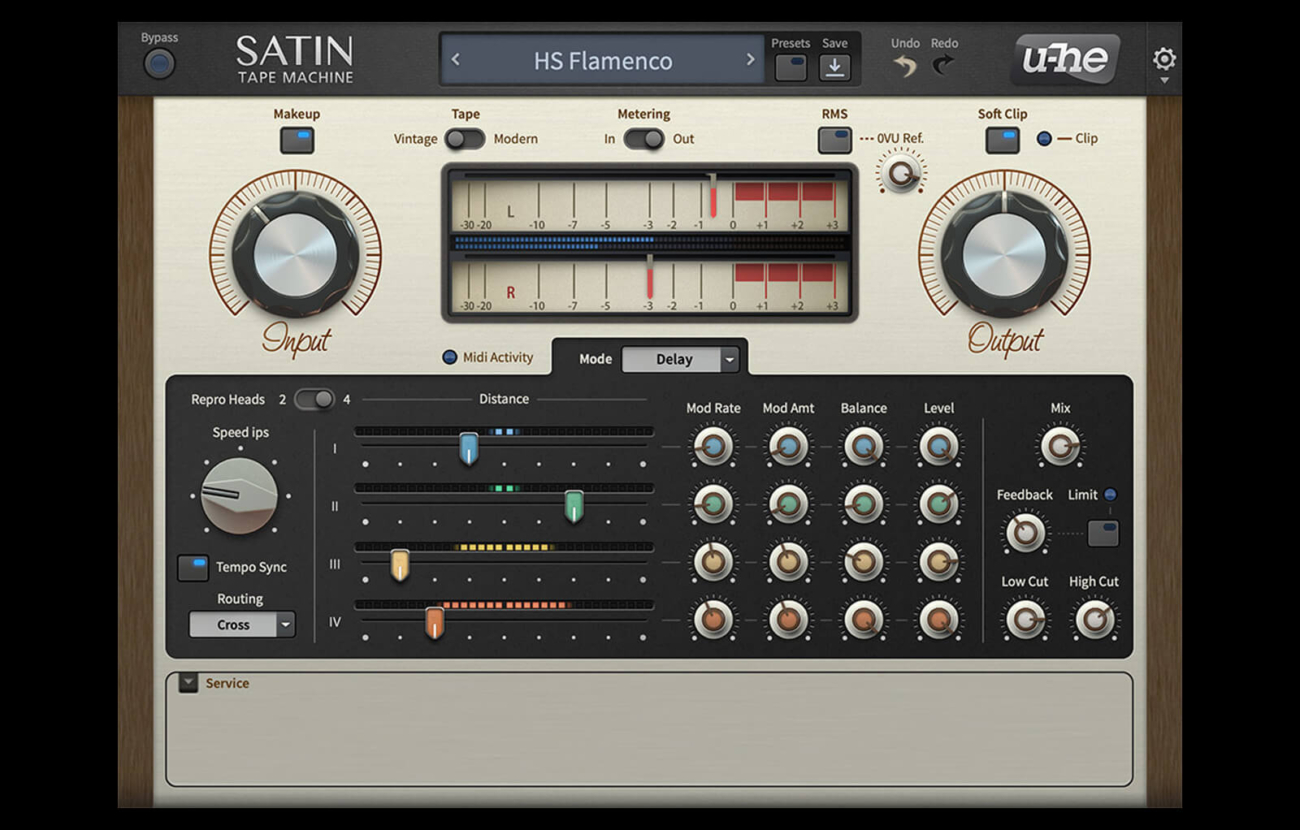The image size is (1300, 830).
Task: Click head II Balance knob
Action: [x=863, y=505]
